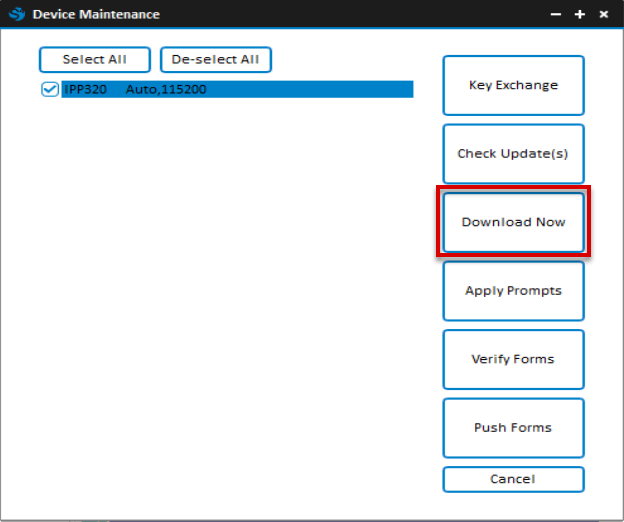
Task: Click the highlighted Download Now button
Action: coord(513,222)
